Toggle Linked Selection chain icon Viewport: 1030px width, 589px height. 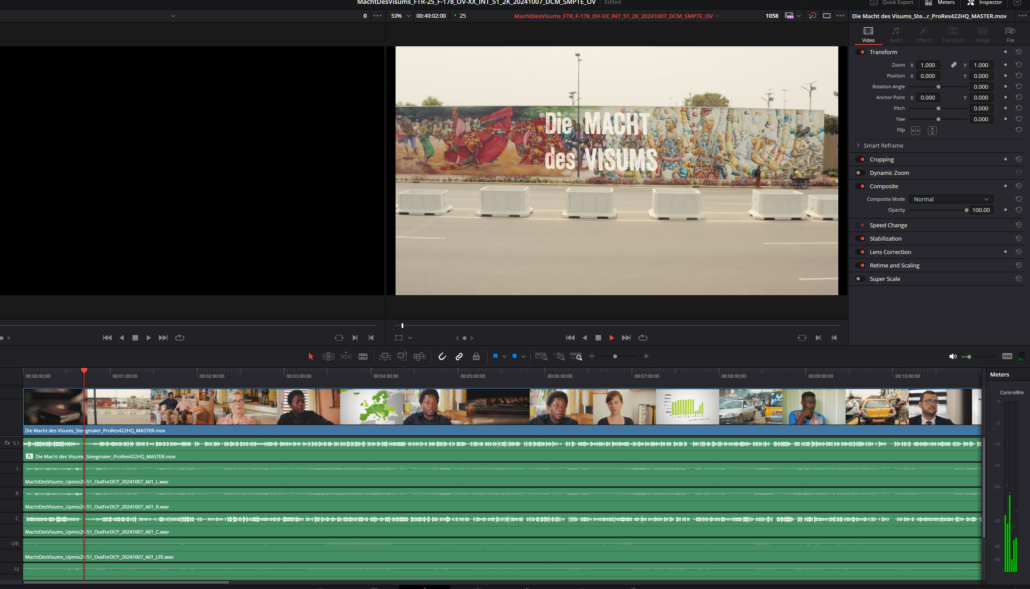click(x=459, y=357)
